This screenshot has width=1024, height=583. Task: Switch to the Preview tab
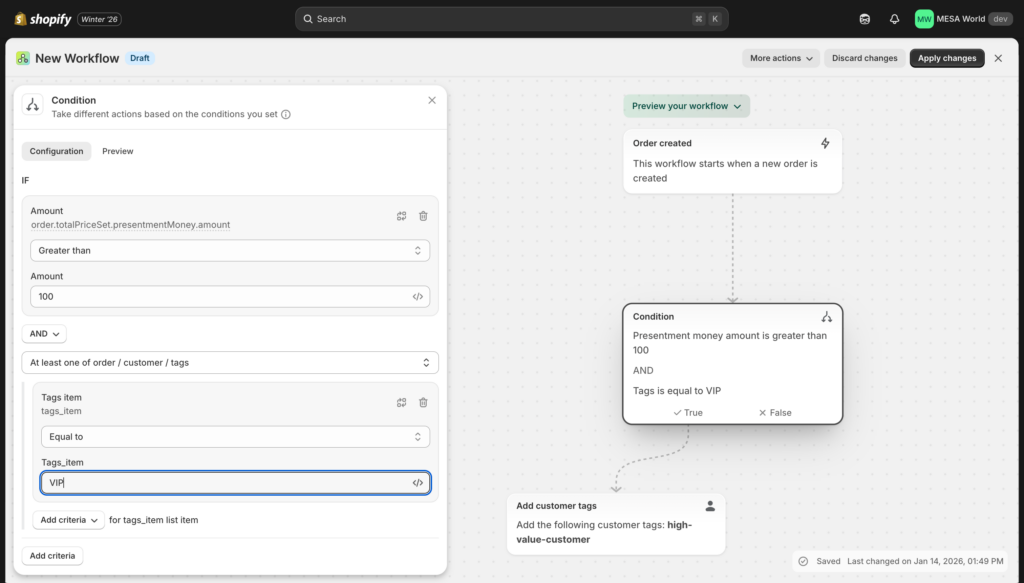tap(117, 151)
